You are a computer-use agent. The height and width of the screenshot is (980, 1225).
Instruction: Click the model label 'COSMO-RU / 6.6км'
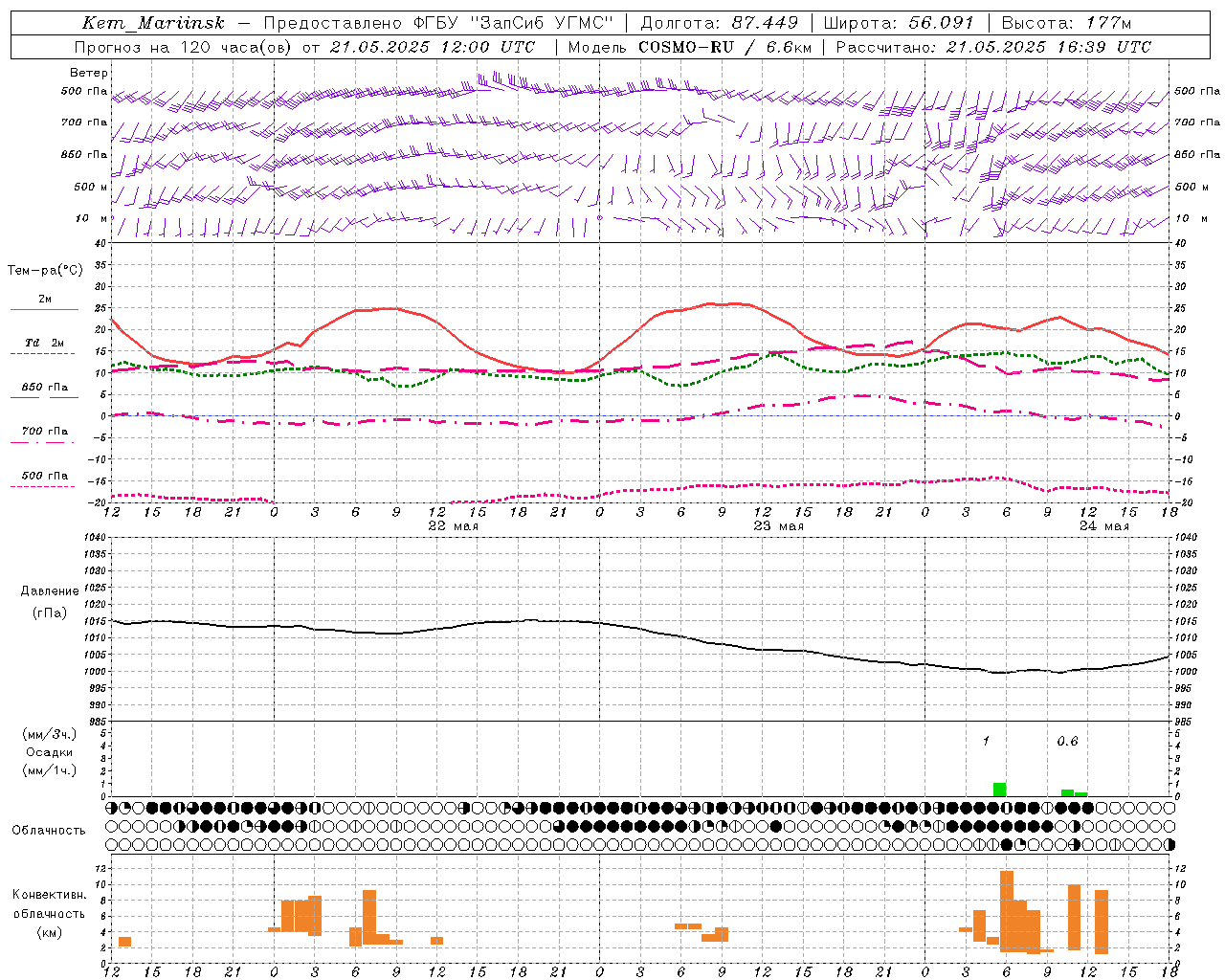724,47
